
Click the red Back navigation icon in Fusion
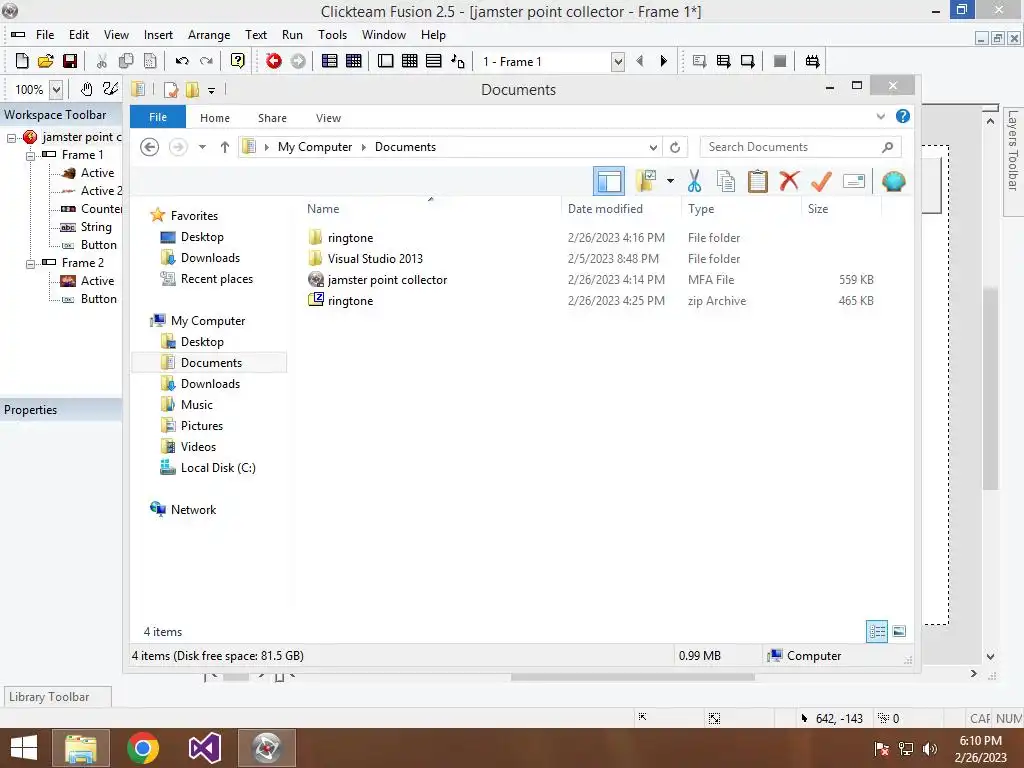tap(274, 61)
